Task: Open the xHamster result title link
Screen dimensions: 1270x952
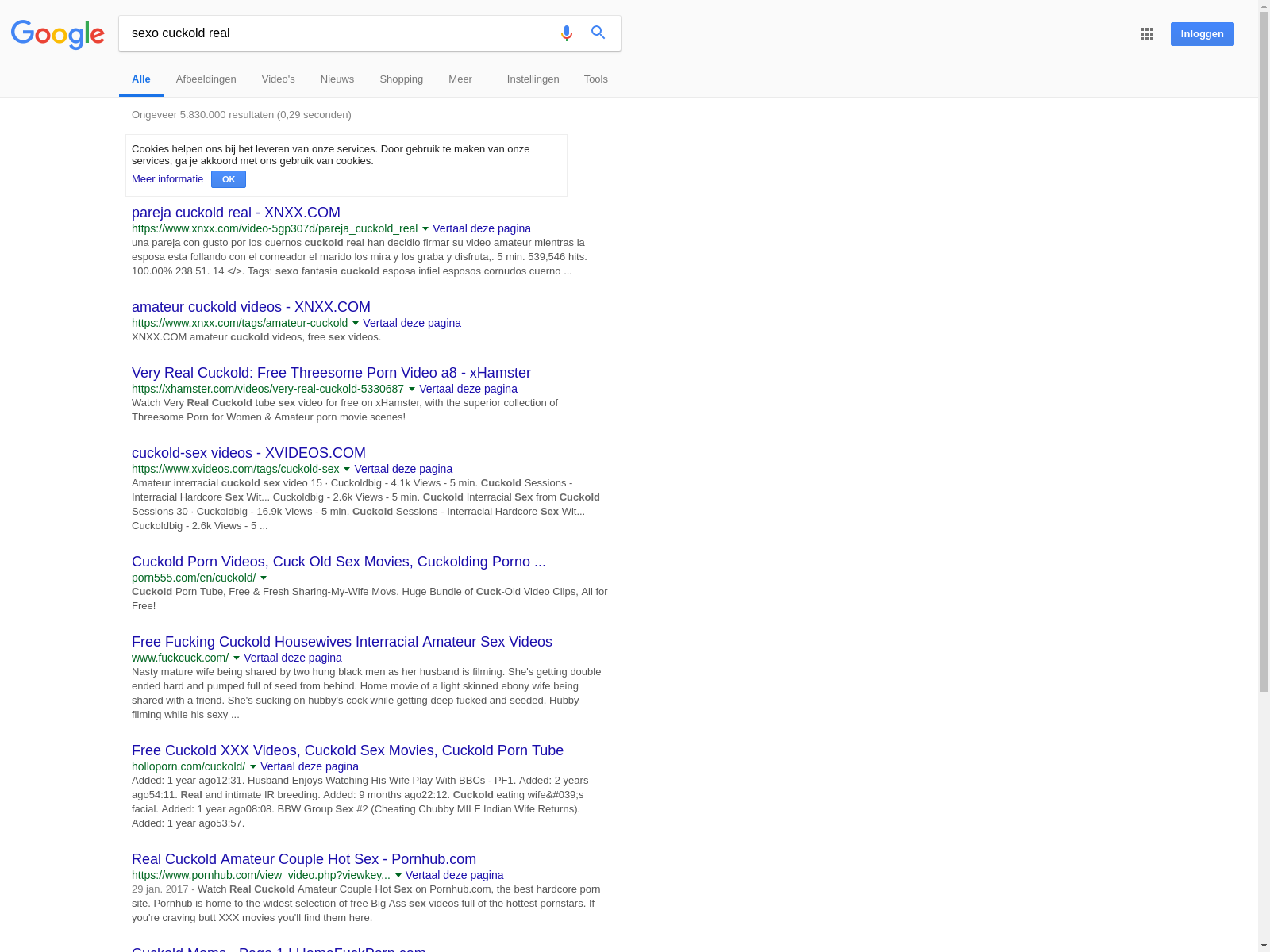Action: tap(331, 373)
